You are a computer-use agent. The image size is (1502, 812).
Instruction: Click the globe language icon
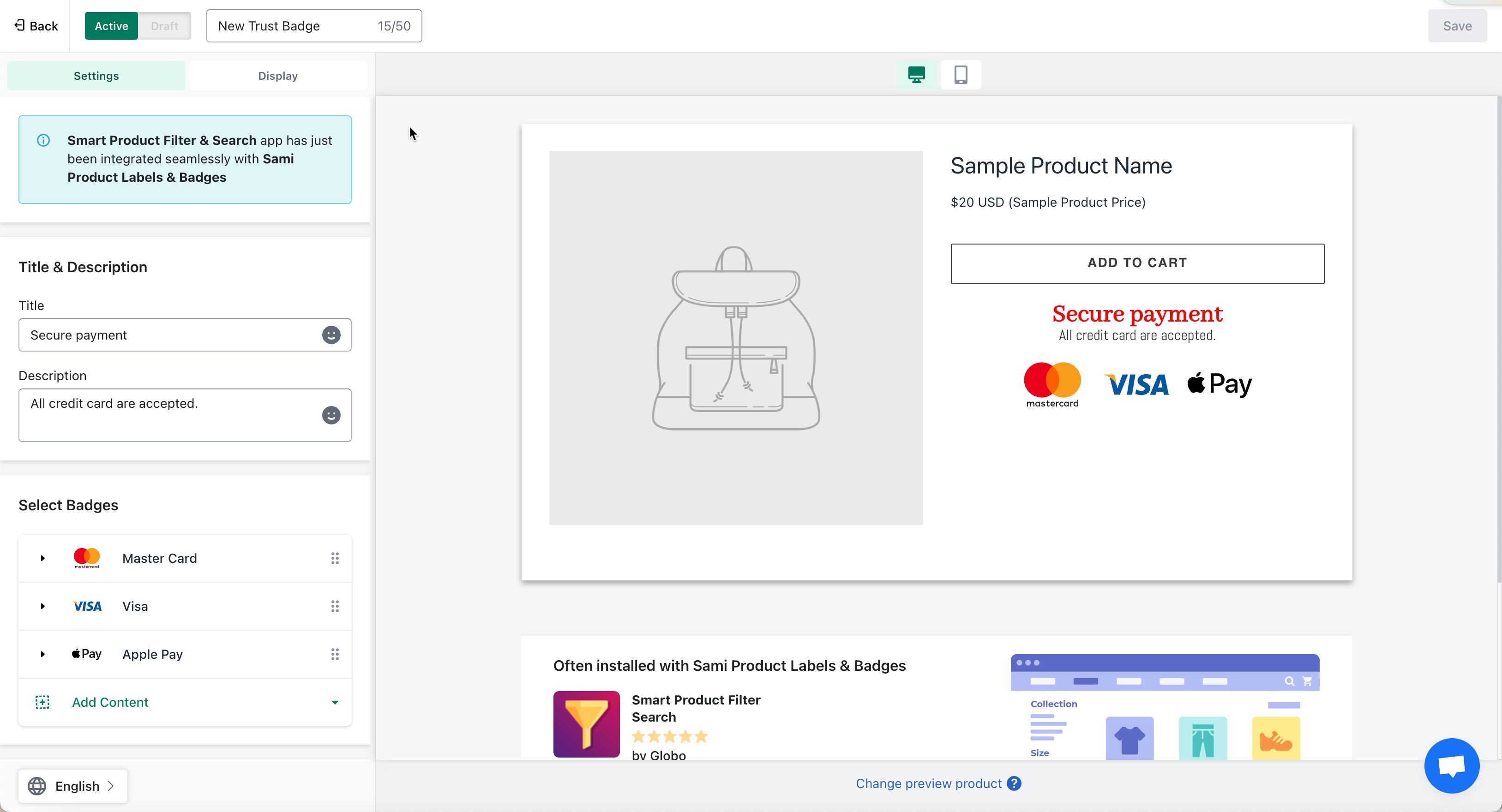point(37,786)
